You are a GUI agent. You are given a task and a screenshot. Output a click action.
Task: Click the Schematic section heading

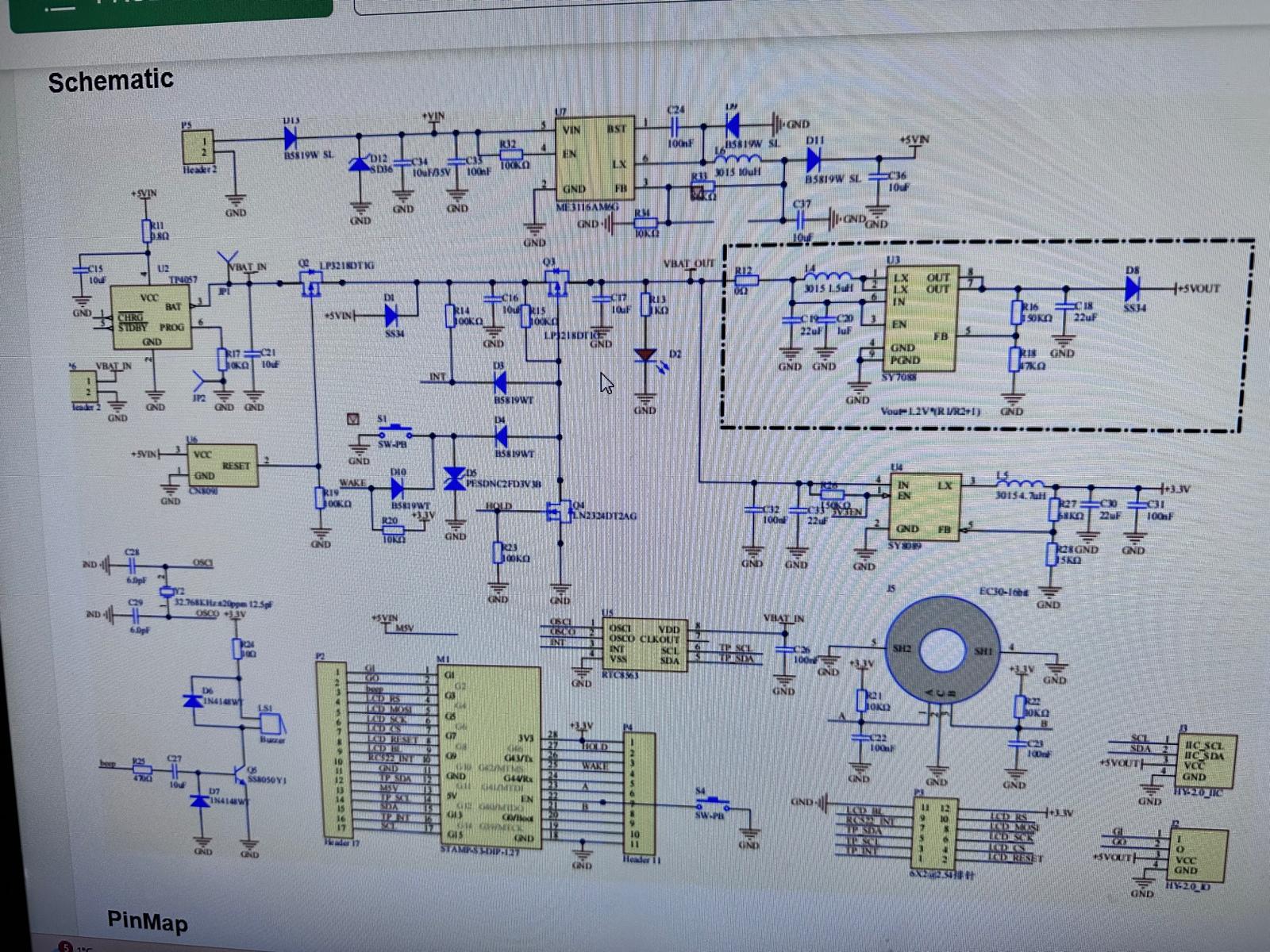pyautogui.click(x=110, y=81)
